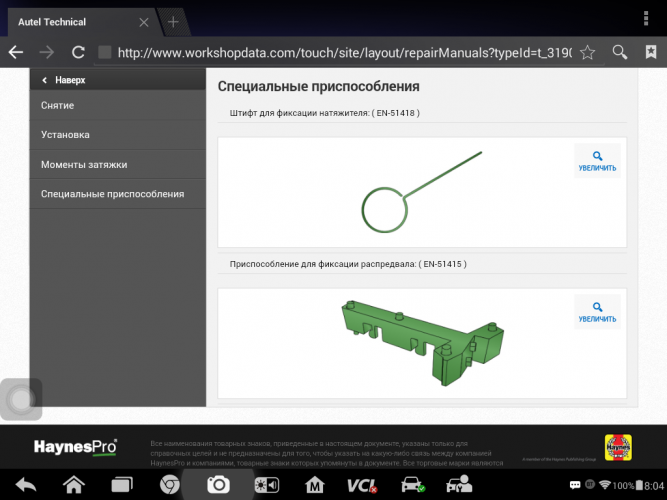Reload the page with the refresh icon
The image size is (667, 500).
(78, 52)
